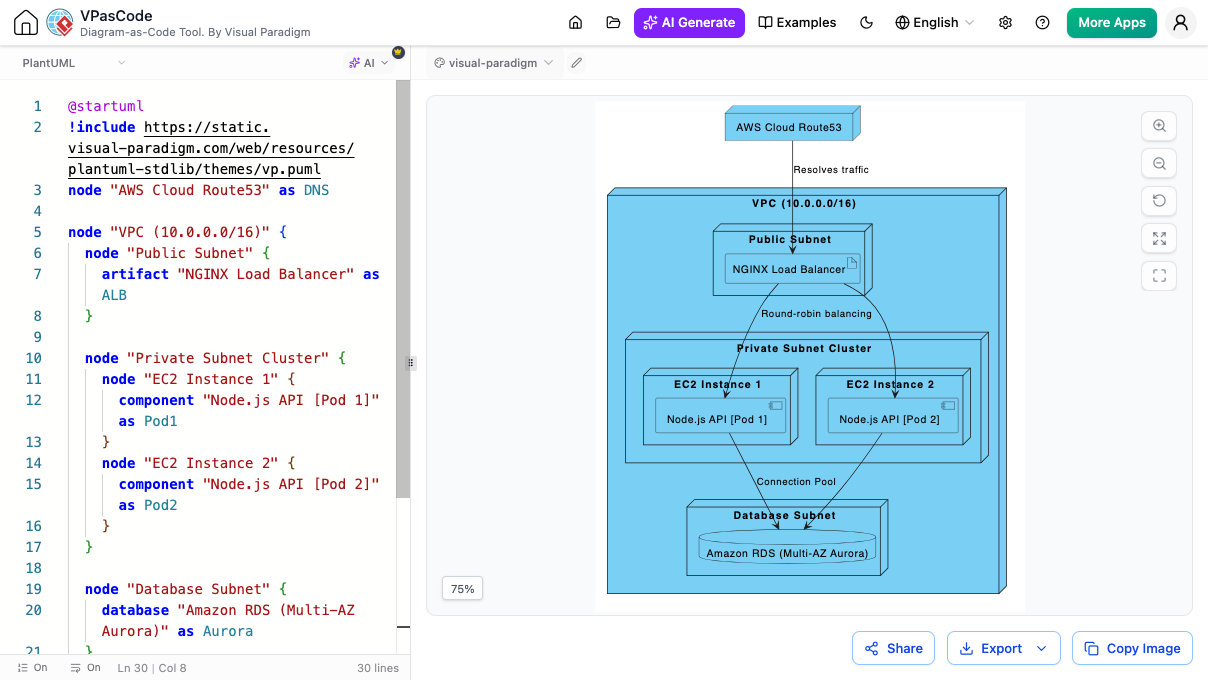The width and height of the screenshot is (1208, 680).
Task: Click the EC2 Instance 2 node title
Action: pos(890,384)
